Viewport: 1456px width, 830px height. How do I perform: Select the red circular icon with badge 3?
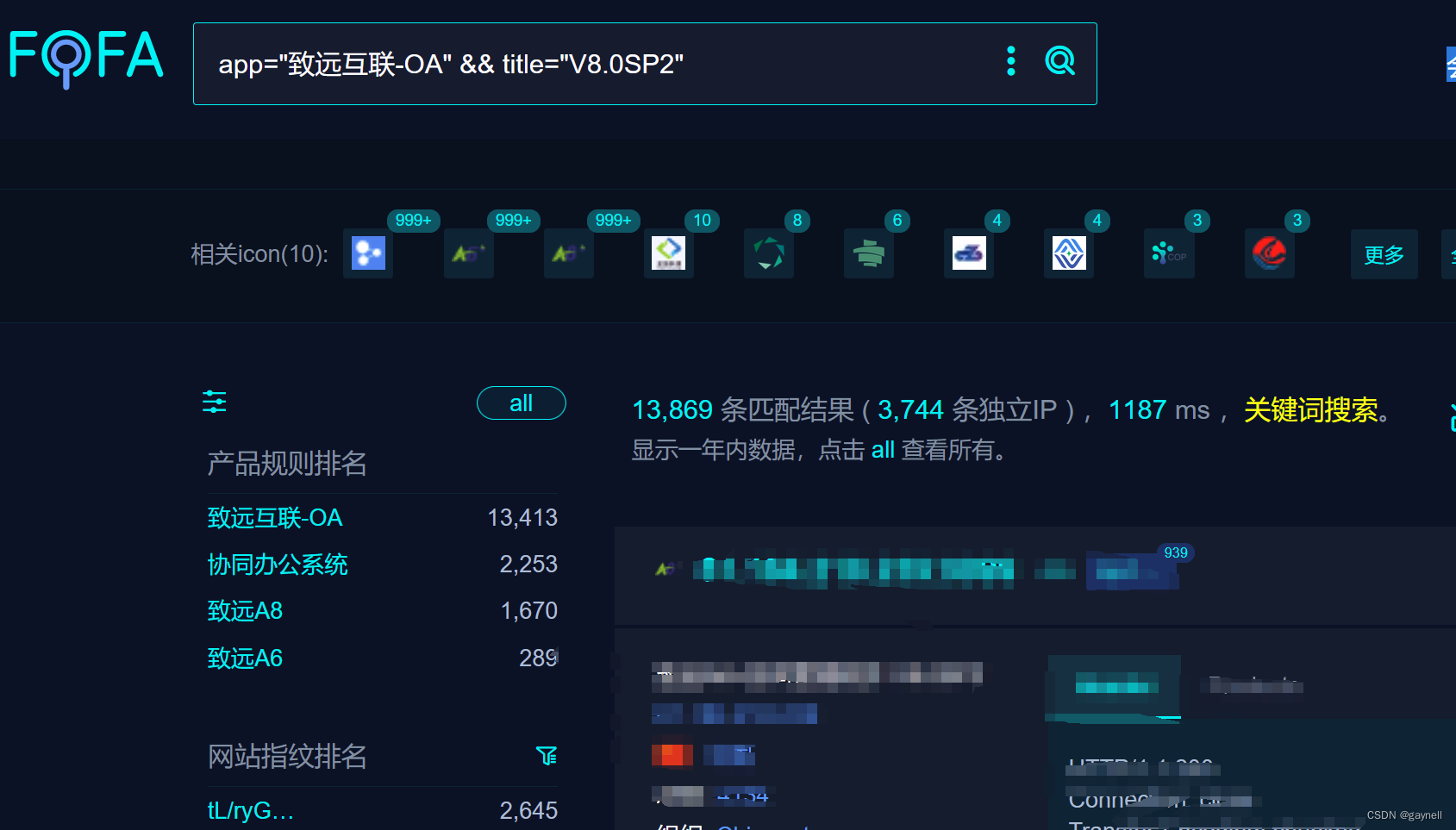(x=1269, y=253)
